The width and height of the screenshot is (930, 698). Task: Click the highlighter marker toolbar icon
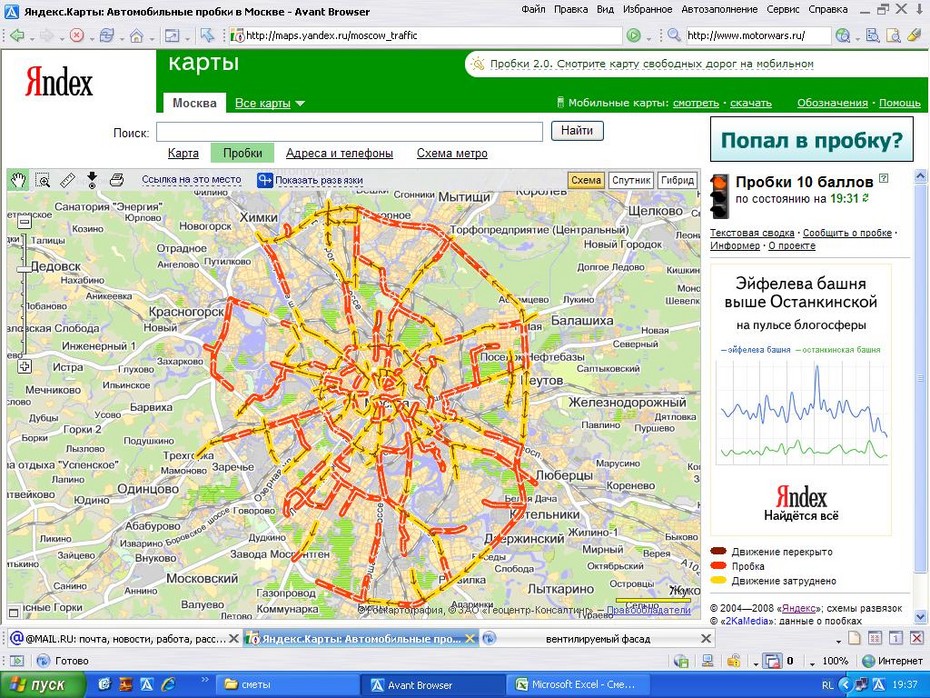(x=914, y=36)
